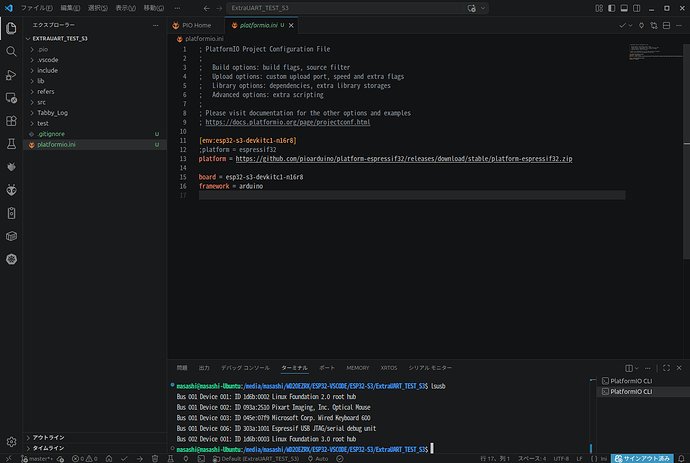Screen dimensions: 690x463
Task: Switch to the シリアル モニター tab
Action: [430, 368]
